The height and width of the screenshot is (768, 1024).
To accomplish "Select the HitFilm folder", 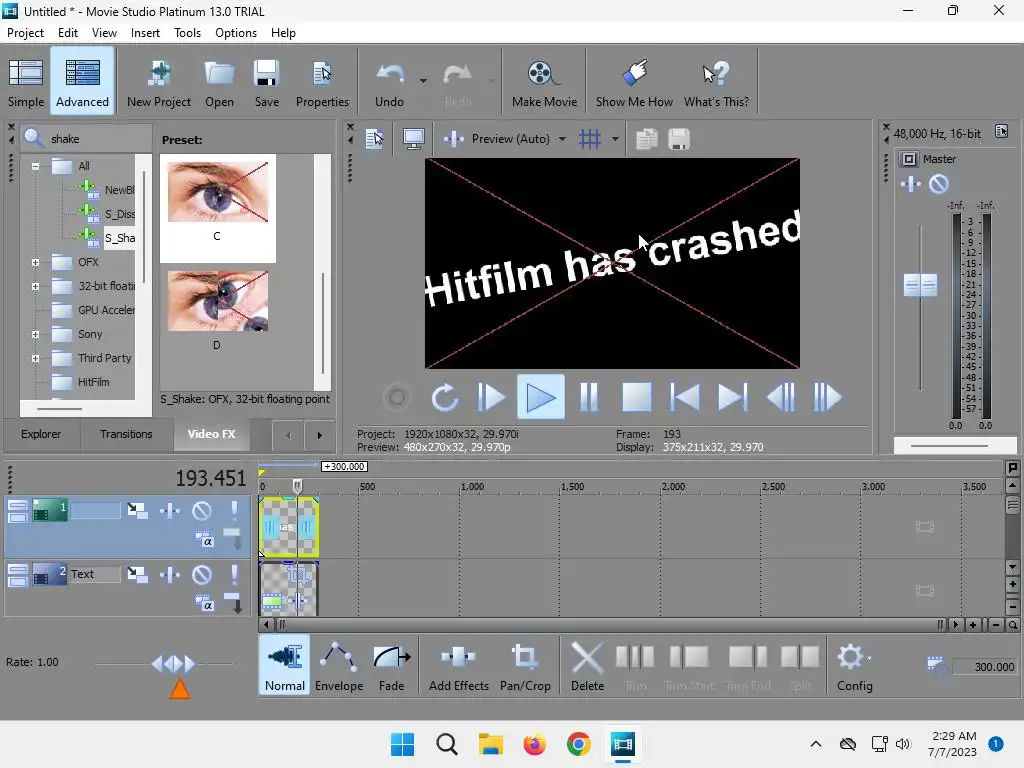I will coord(93,382).
